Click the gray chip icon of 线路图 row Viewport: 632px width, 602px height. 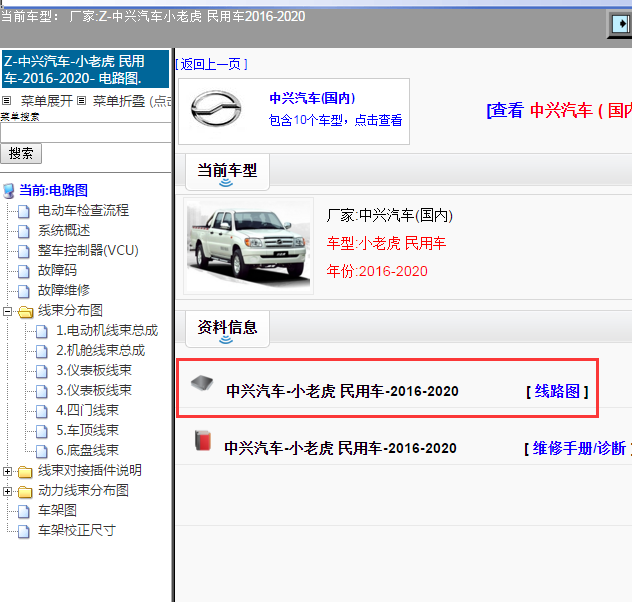[202, 383]
